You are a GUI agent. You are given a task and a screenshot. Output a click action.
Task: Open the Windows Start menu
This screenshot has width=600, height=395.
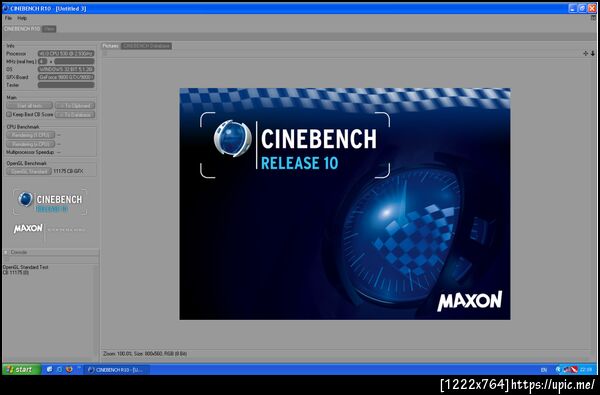pos(21,369)
